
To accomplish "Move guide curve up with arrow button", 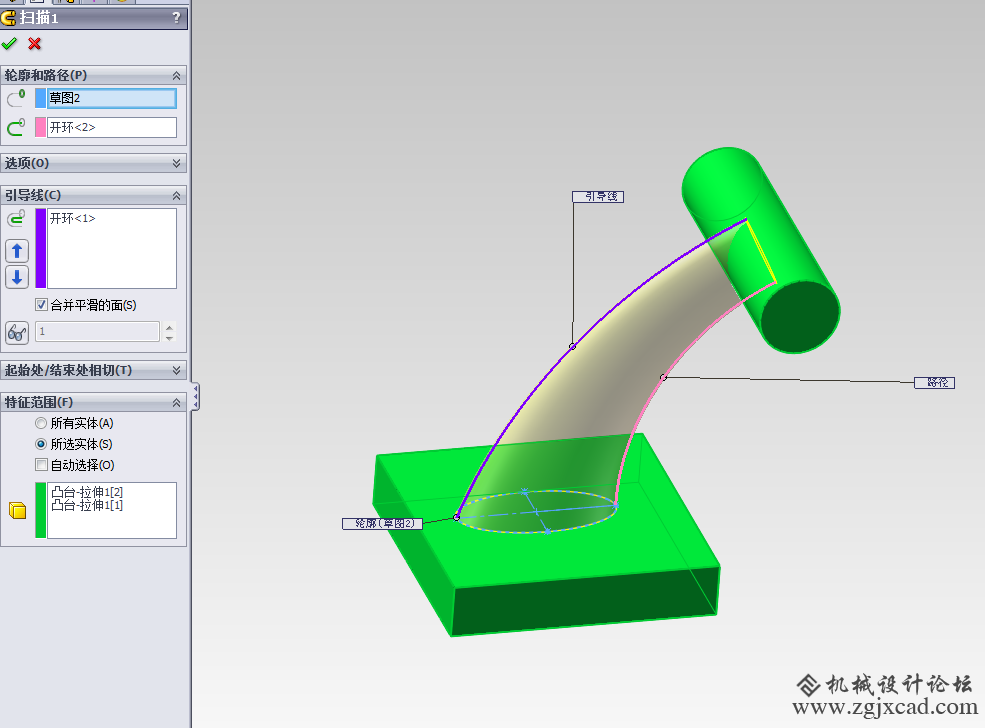I will (17, 251).
